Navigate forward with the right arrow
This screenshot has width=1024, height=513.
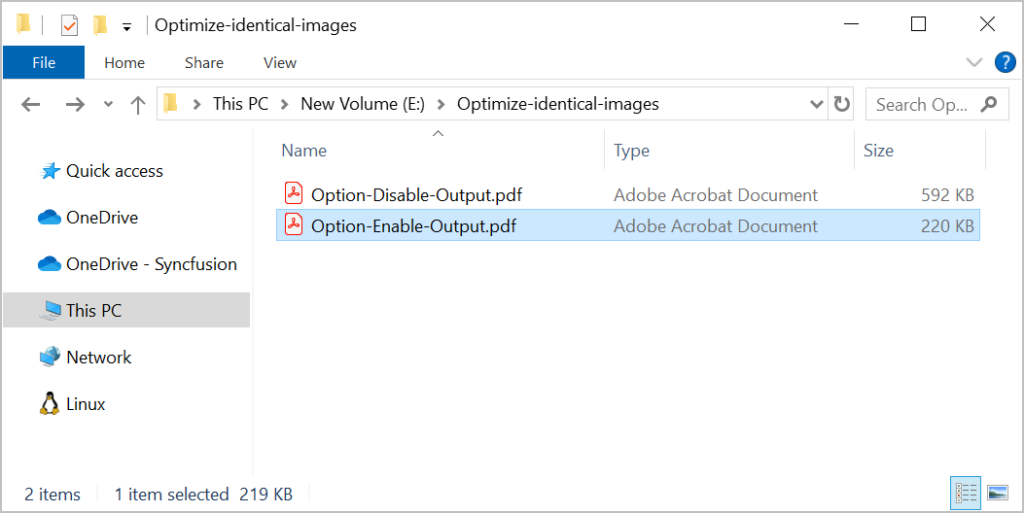(x=74, y=104)
